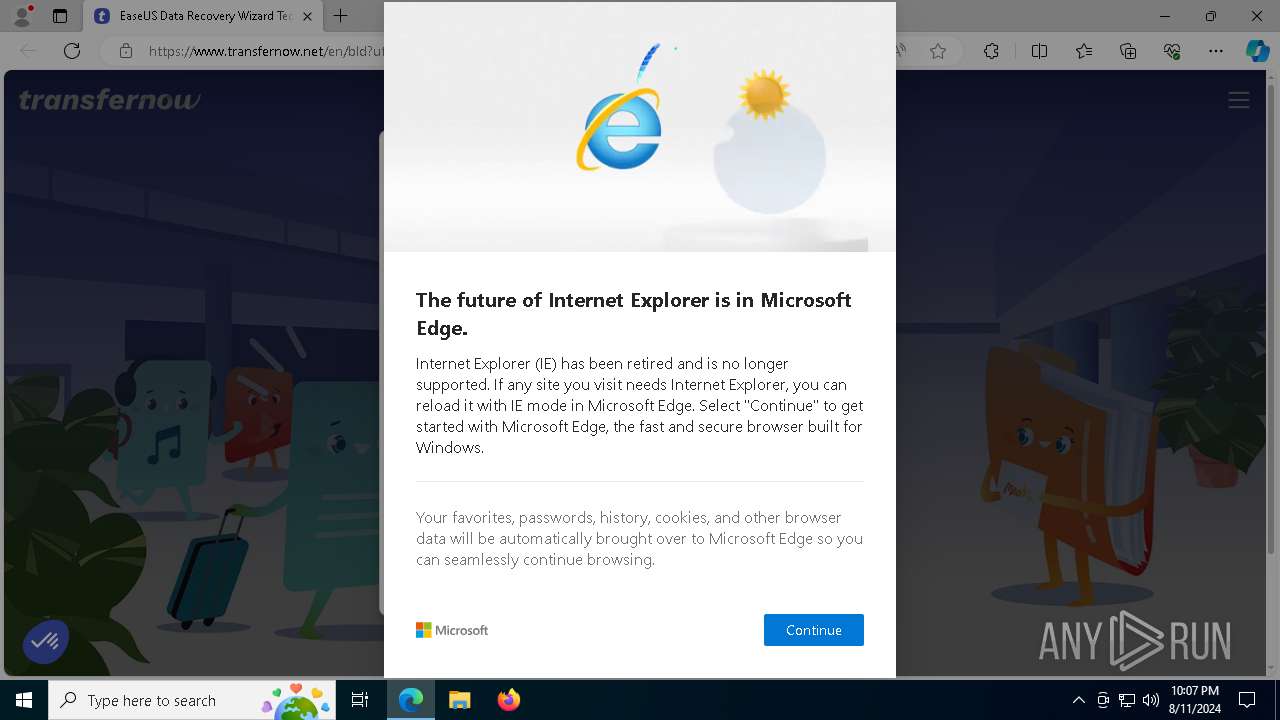Viewport: 1280px width, 720px height.
Task: Select the EaseUS Data Recovery Wizard tab
Action: click(x=205, y=16)
